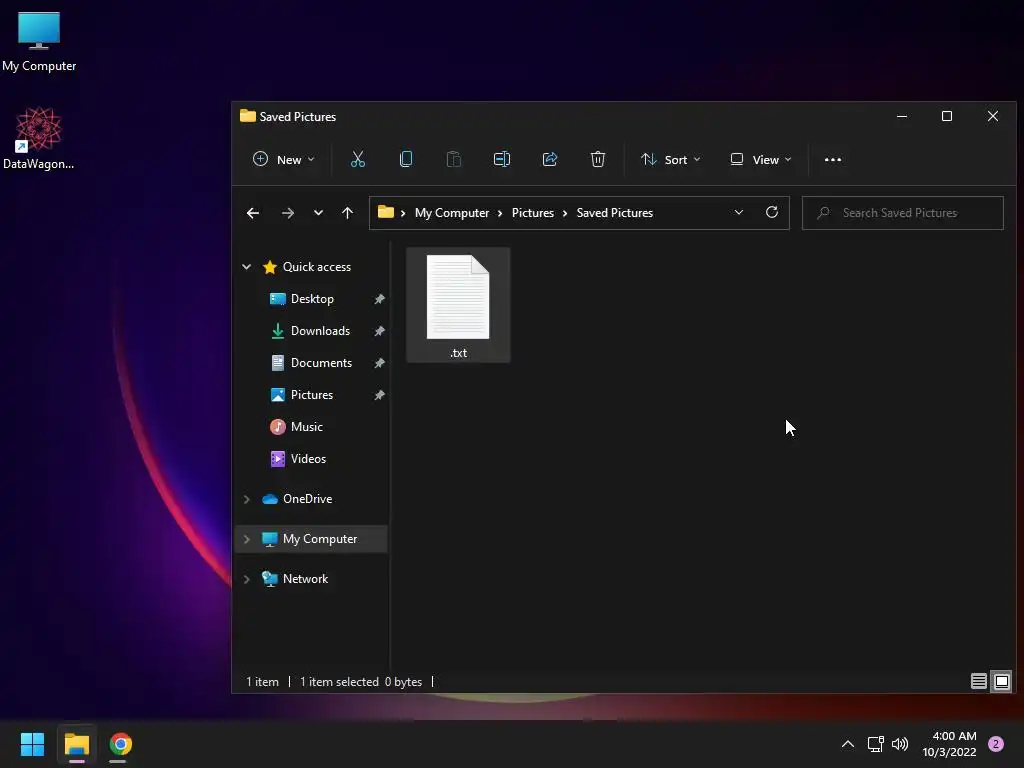The width and height of the screenshot is (1024, 768).
Task: Go up one folder level arrow
Action: (x=347, y=213)
